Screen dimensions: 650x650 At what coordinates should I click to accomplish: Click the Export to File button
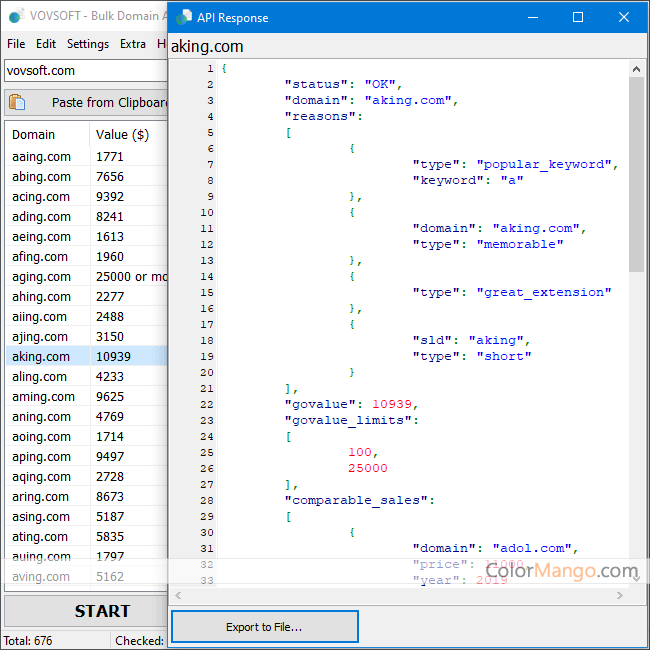(x=264, y=627)
